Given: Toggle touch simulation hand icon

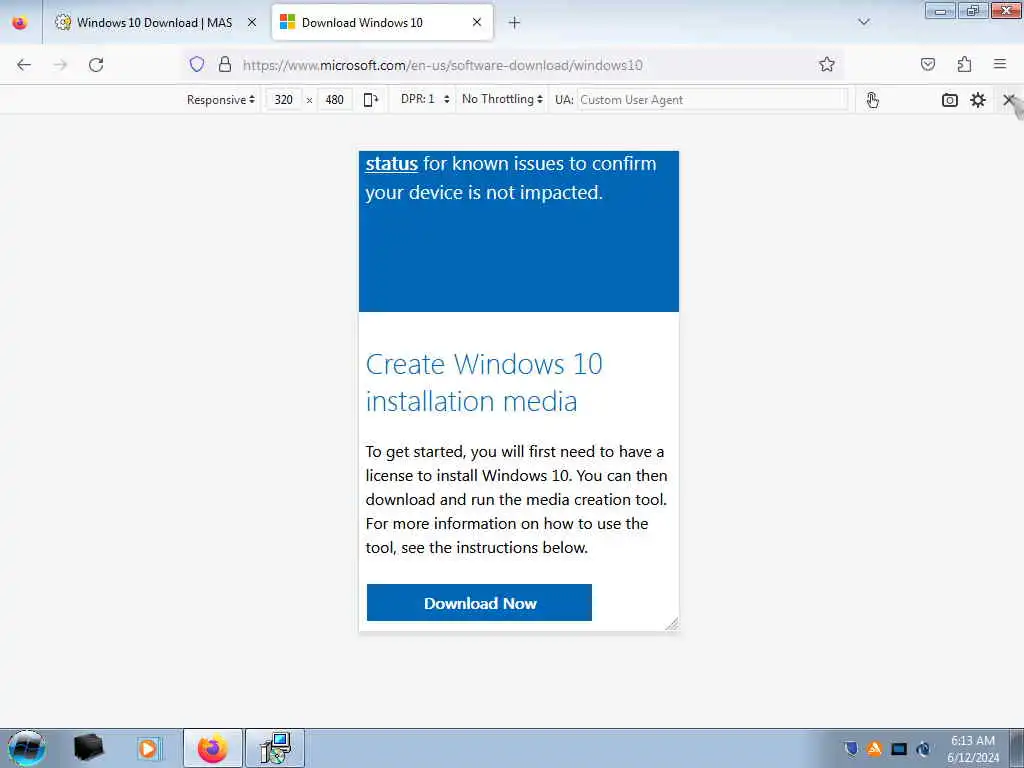Looking at the screenshot, I should pyautogui.click(x=872, y=100).
